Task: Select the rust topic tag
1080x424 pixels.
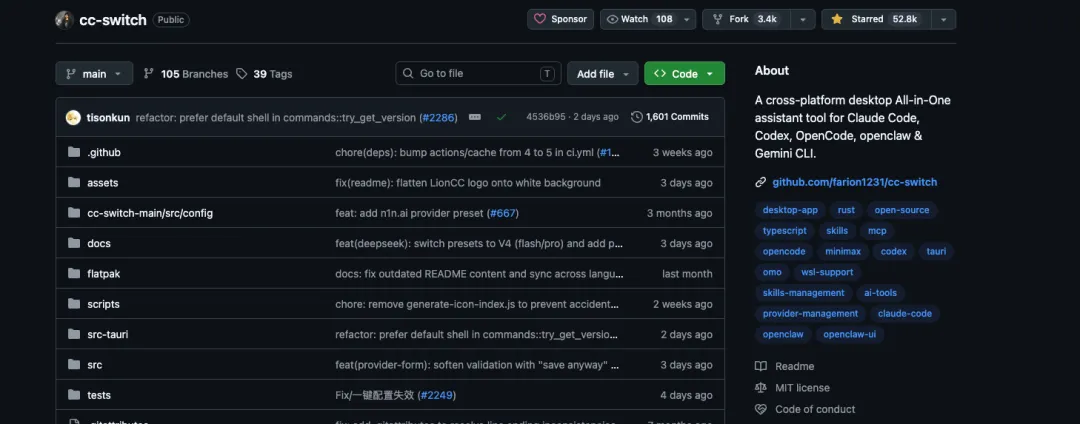Action: [846, 210]
